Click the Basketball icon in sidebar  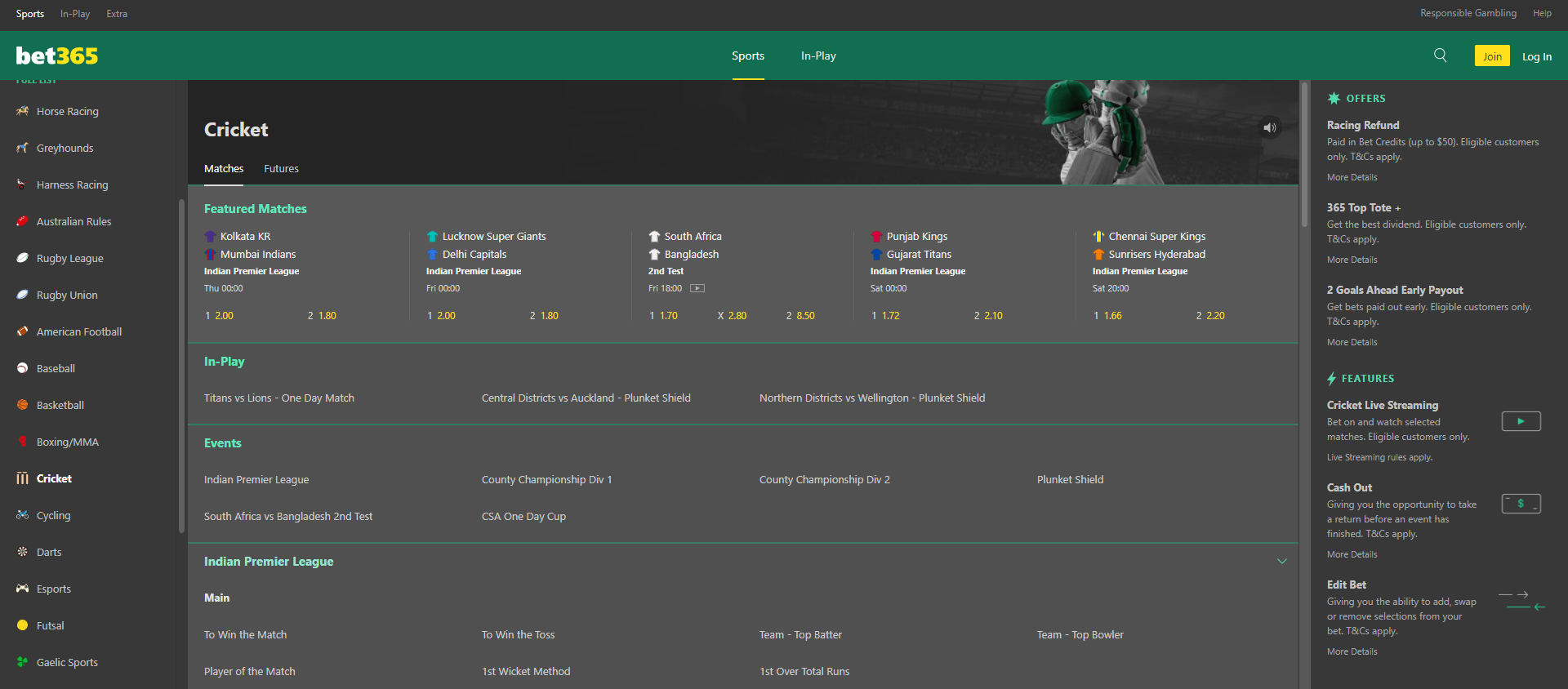(22, 405)
